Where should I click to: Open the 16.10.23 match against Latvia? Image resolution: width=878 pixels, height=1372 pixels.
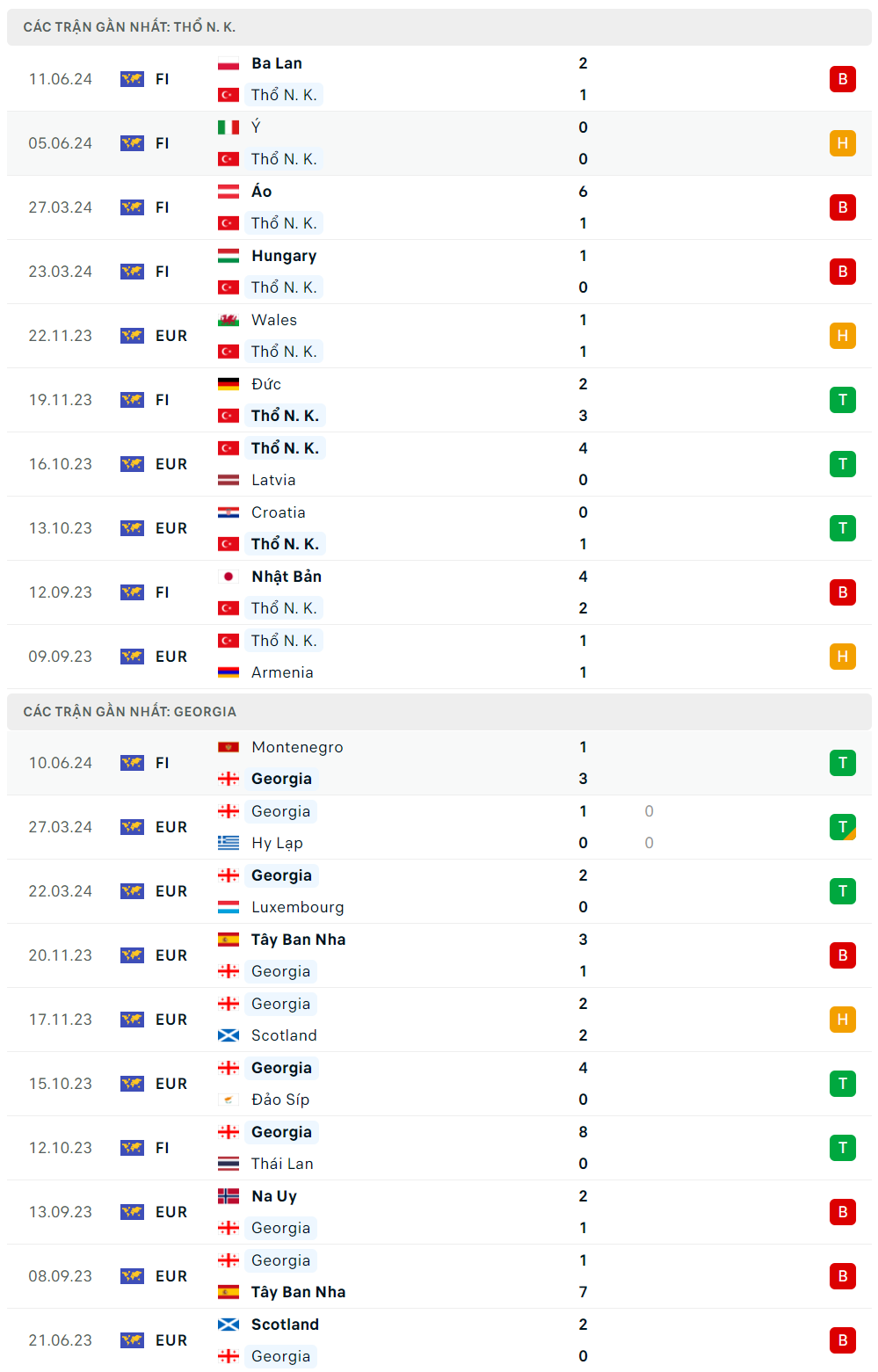pos(439,464)
